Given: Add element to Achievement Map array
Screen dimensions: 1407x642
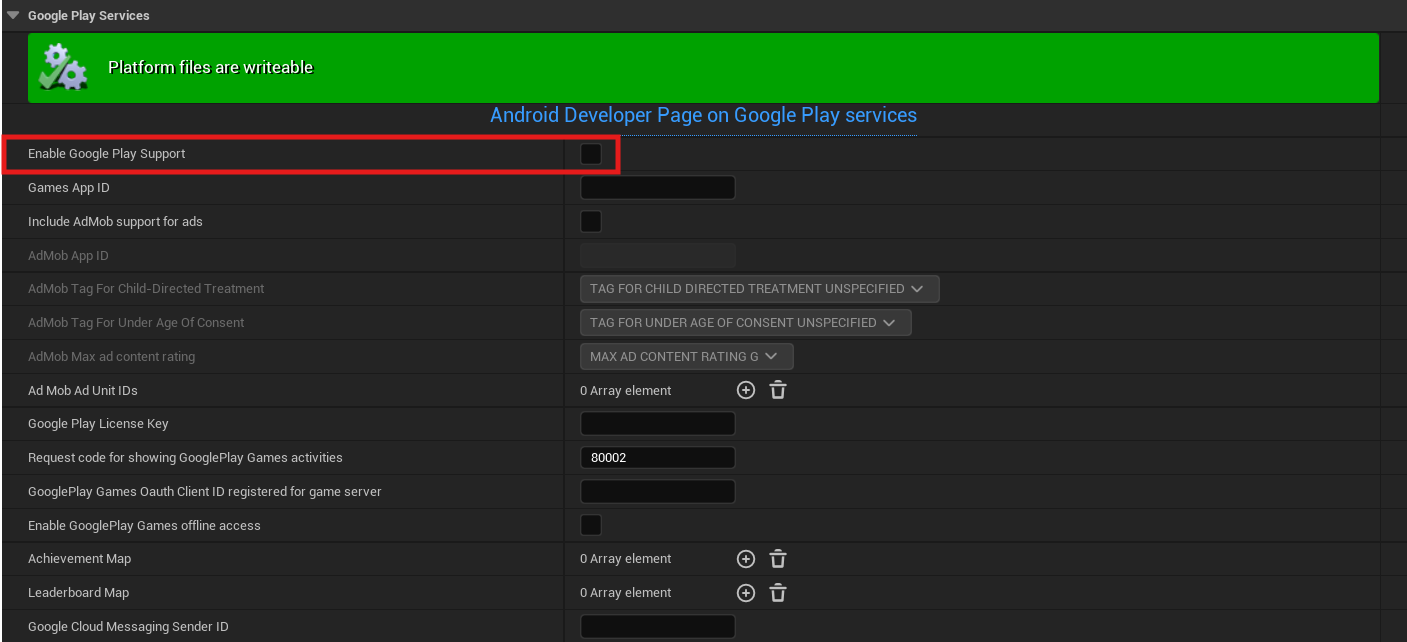Looking at the screenshot, I should pos(745,559).
